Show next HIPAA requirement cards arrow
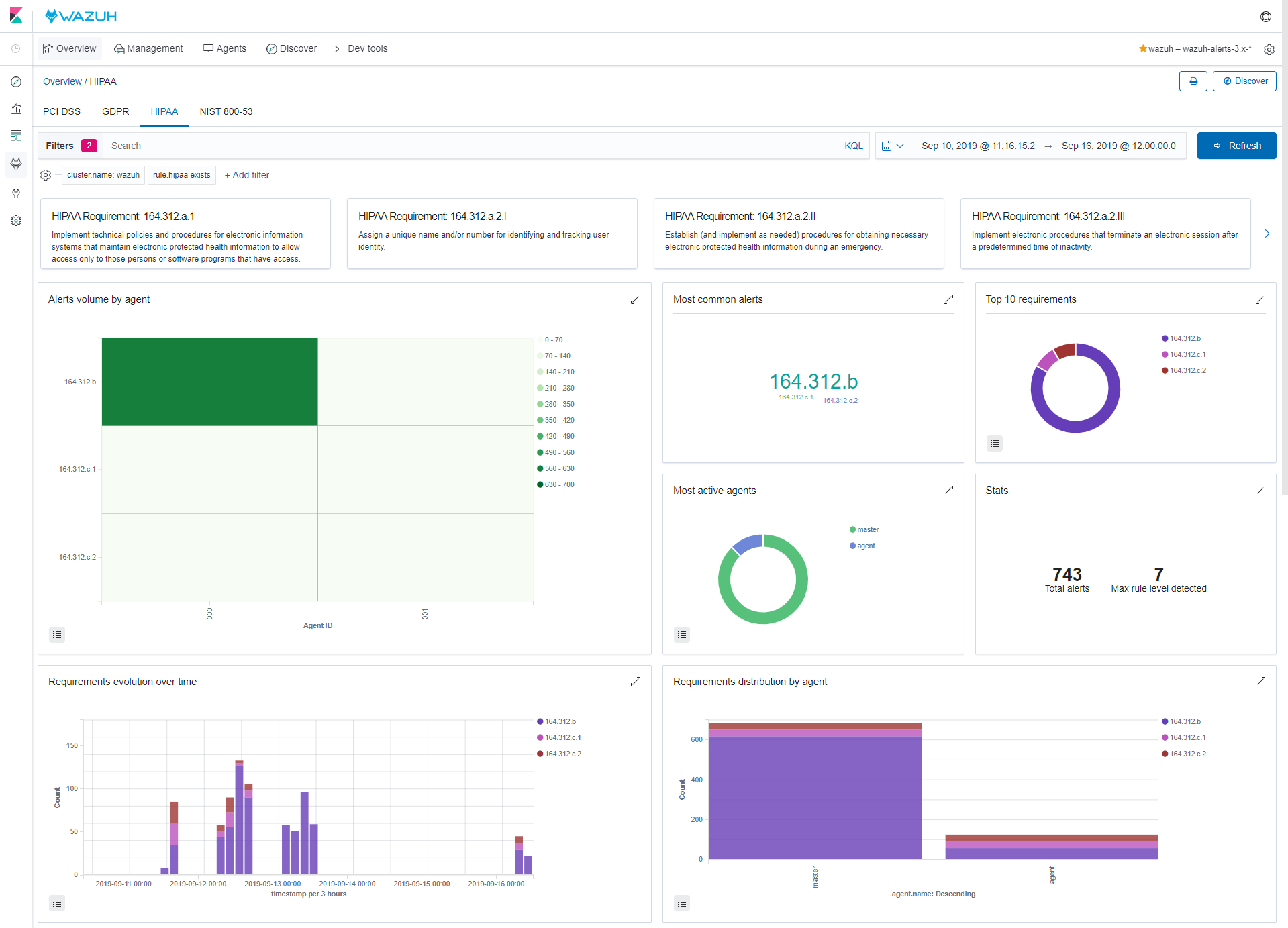 pyautogui.click(x=1267, y=234)
